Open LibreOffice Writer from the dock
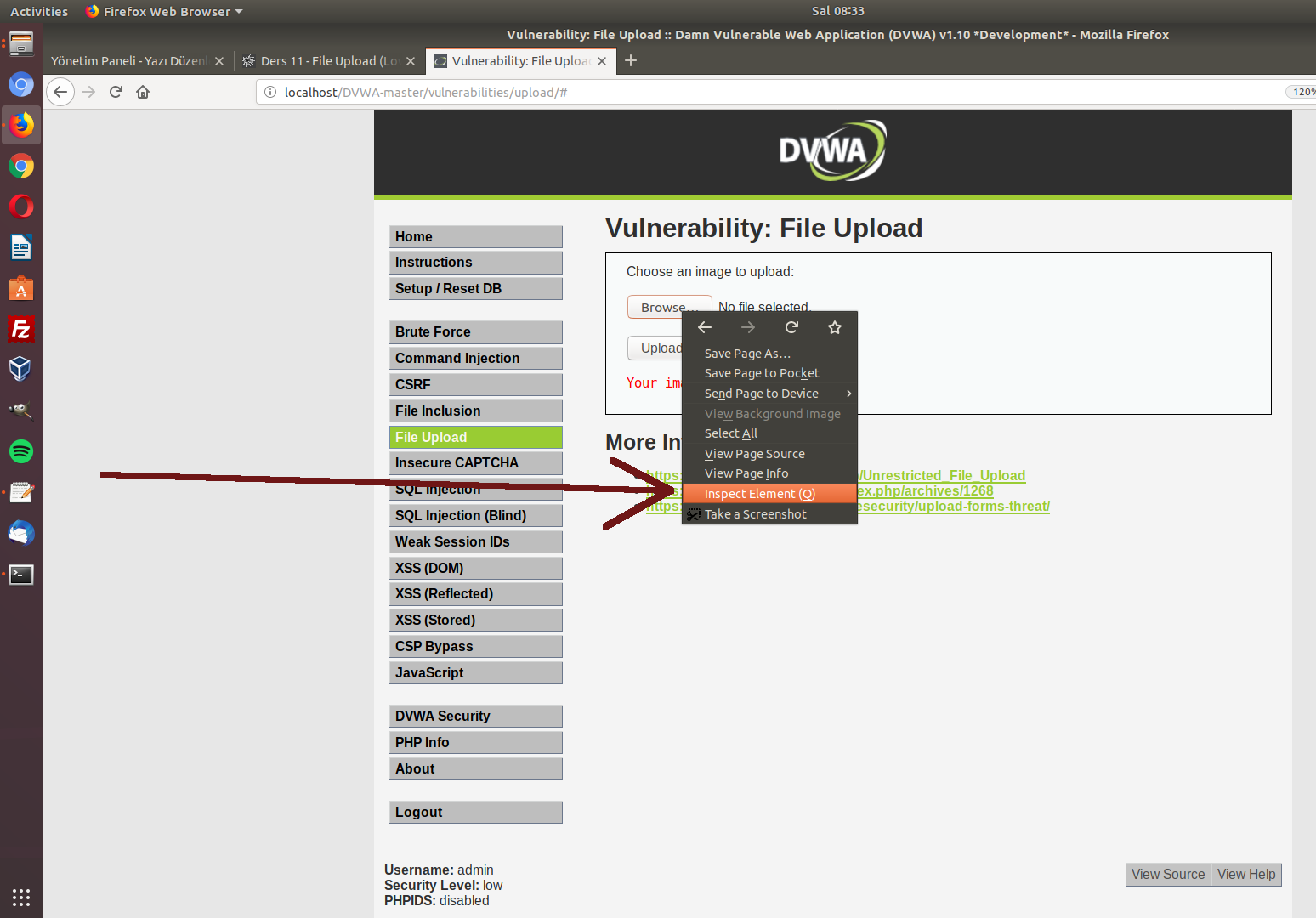The height and width of the screenshot is (918, 1316). point(21,247)
